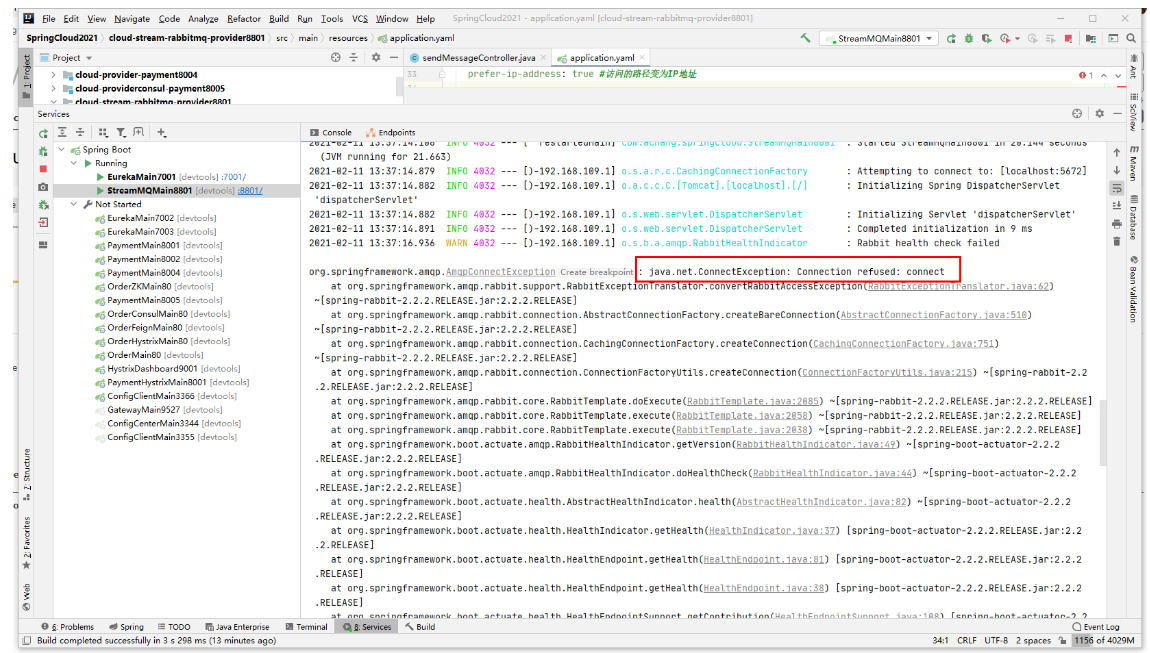
Task: Click the clear console trash icon
Action: [1116, 241]
